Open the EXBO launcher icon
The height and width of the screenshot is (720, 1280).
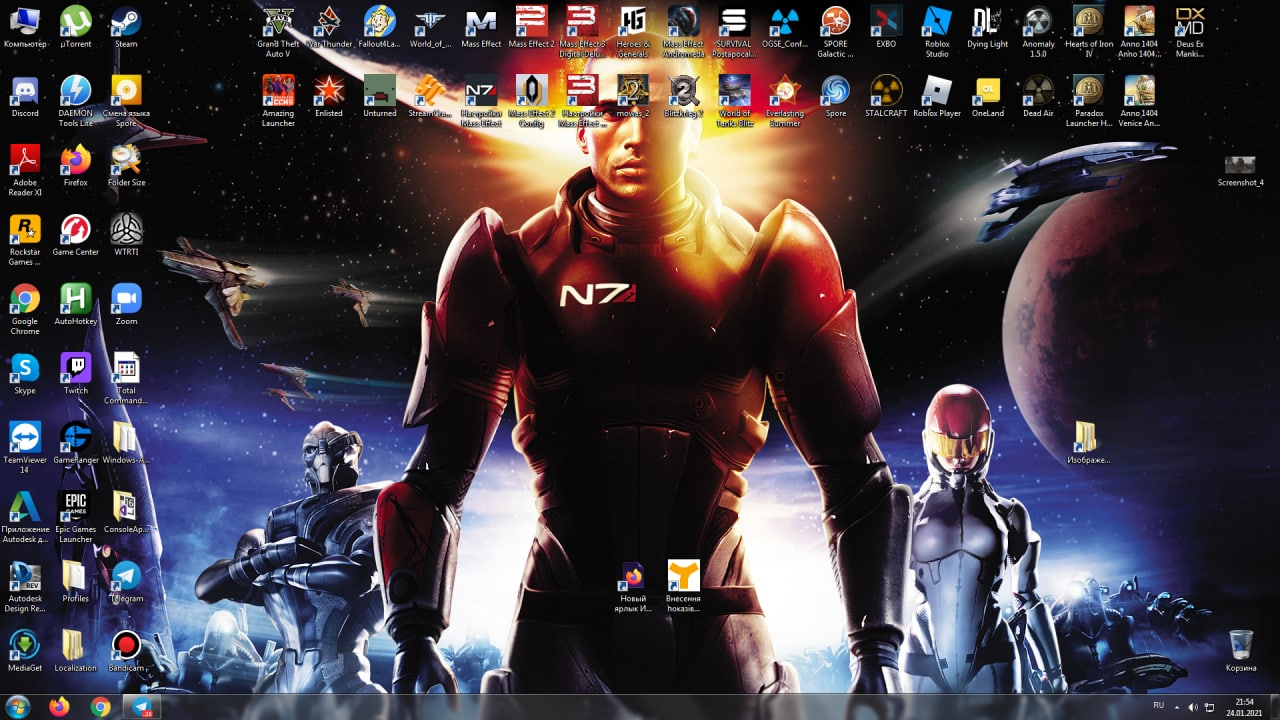click(x=886, y=27)
